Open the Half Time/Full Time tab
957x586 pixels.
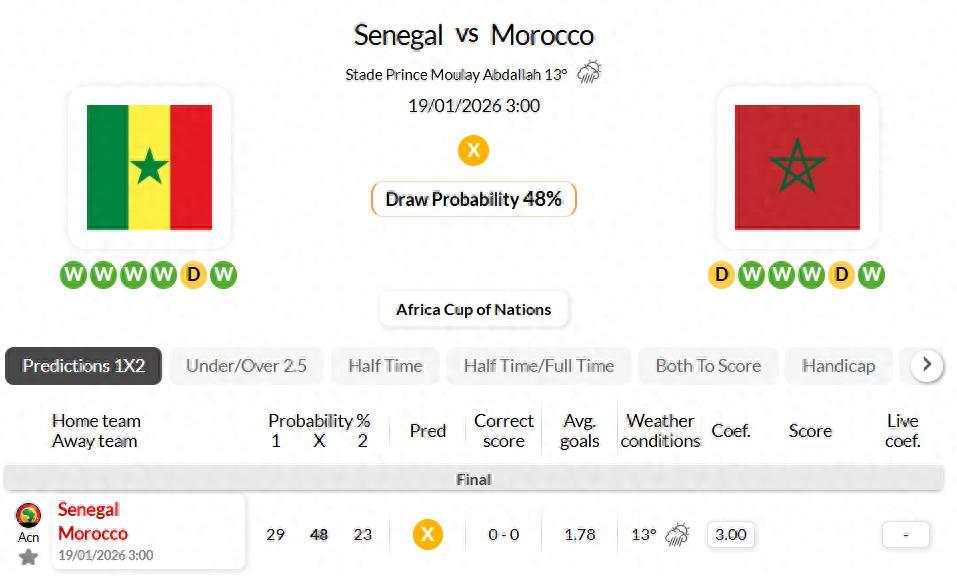[538, 366]
